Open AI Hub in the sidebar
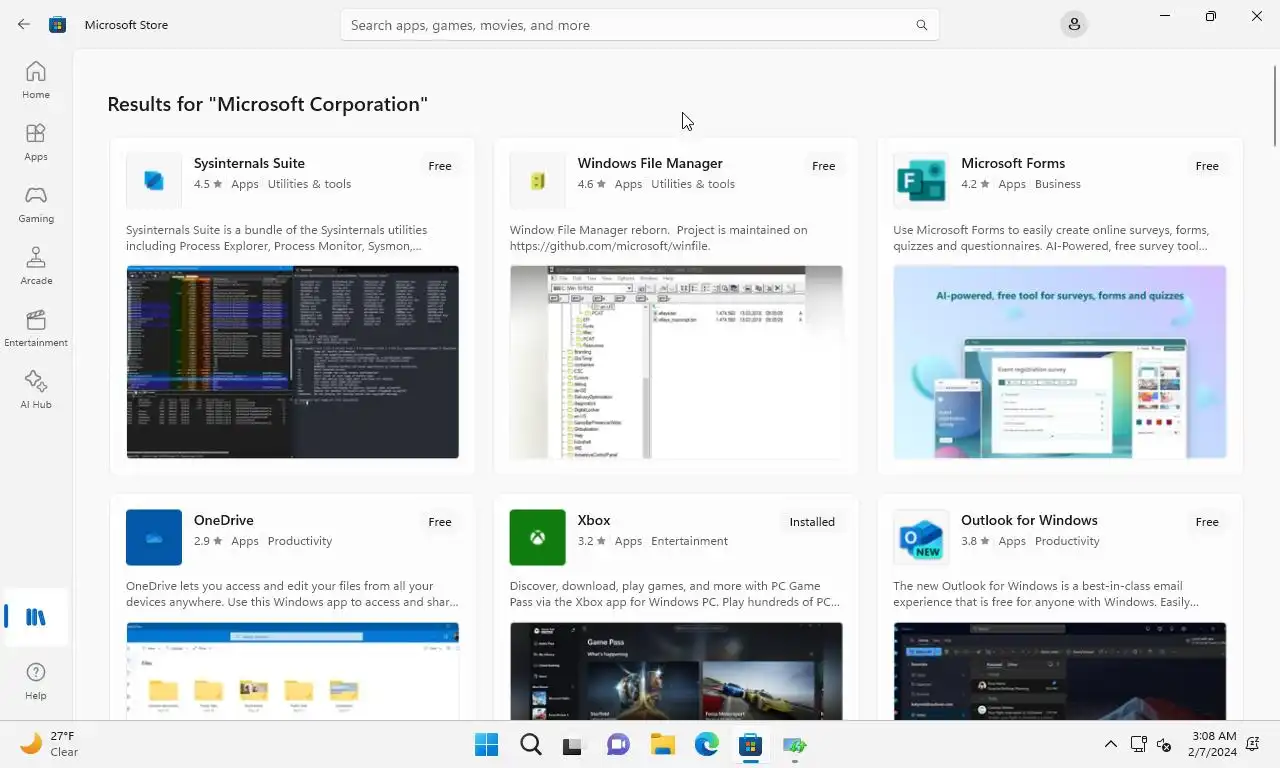This screenshot has width=1280, height=768. 36,390
